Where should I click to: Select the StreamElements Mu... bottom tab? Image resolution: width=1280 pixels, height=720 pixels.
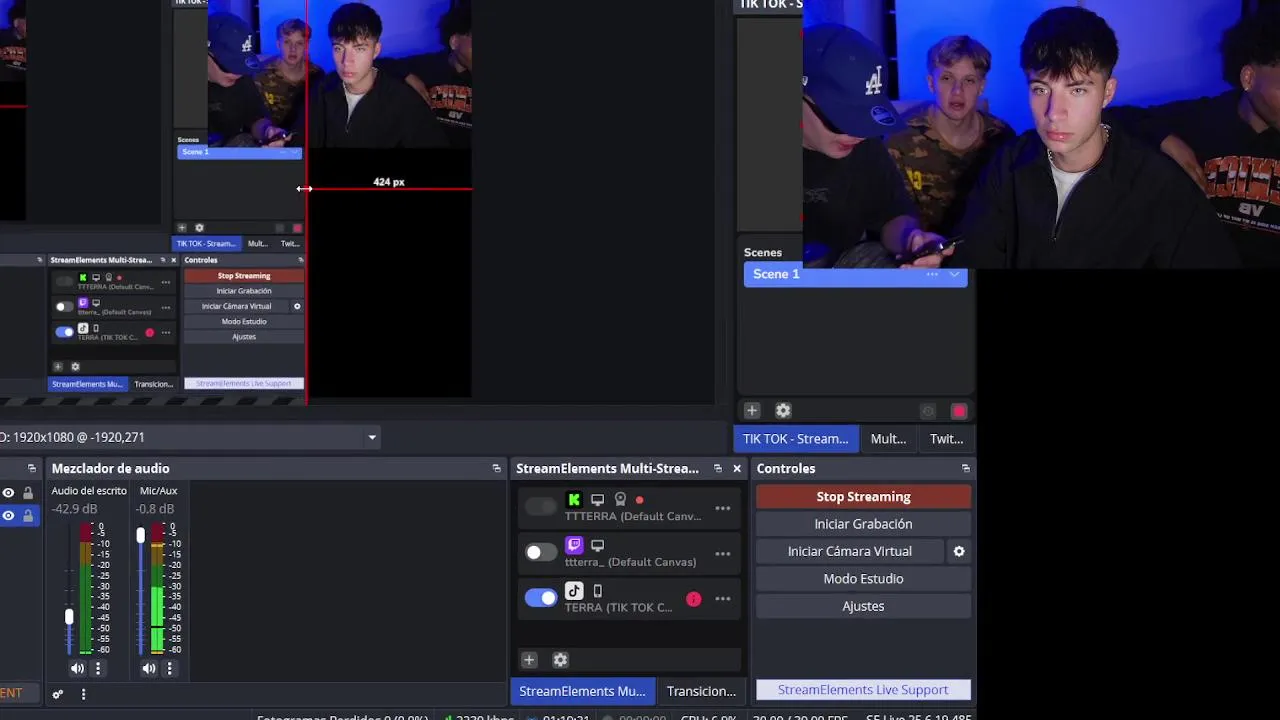click(582, 691)
